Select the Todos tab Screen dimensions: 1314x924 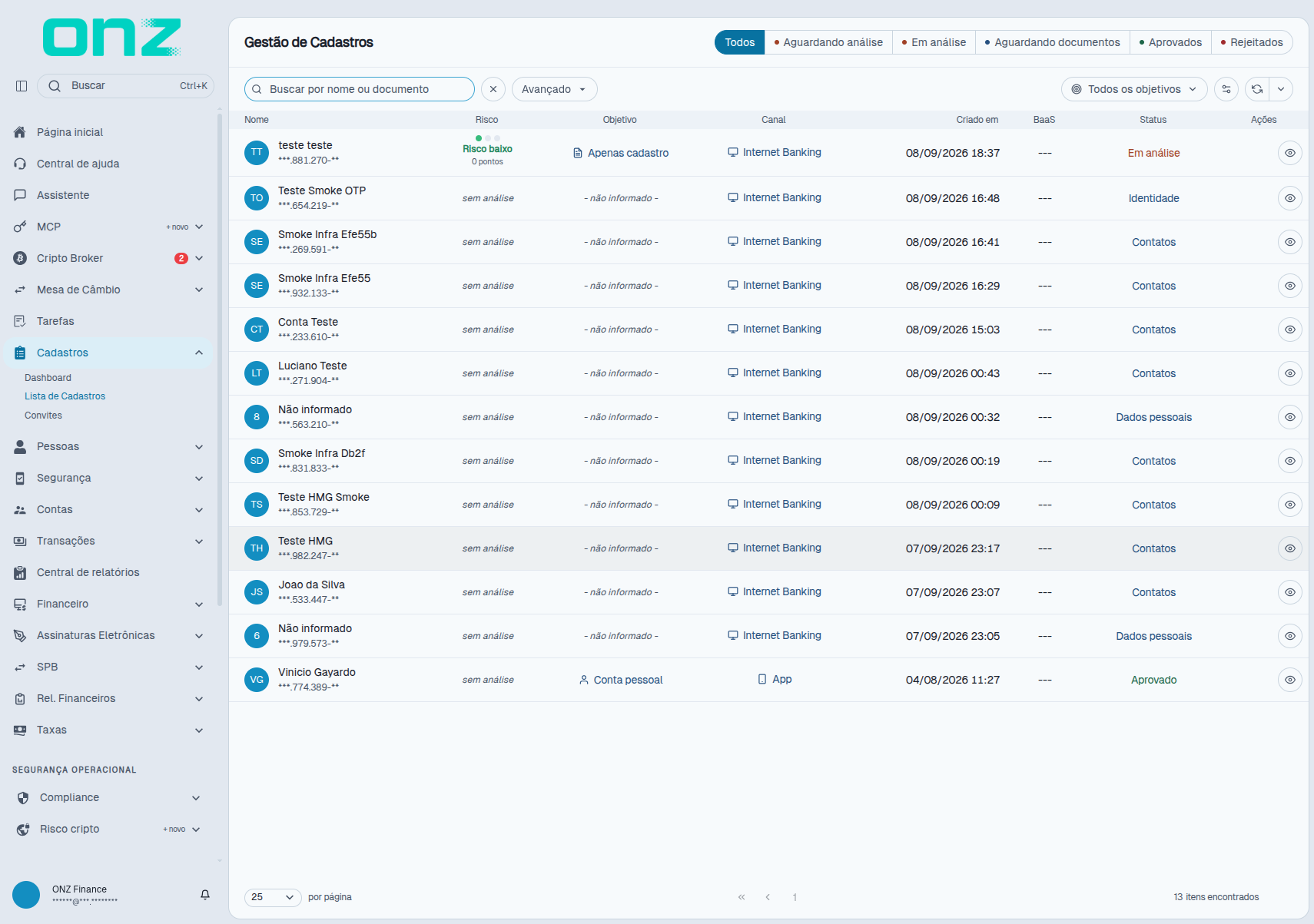point(740,42)
